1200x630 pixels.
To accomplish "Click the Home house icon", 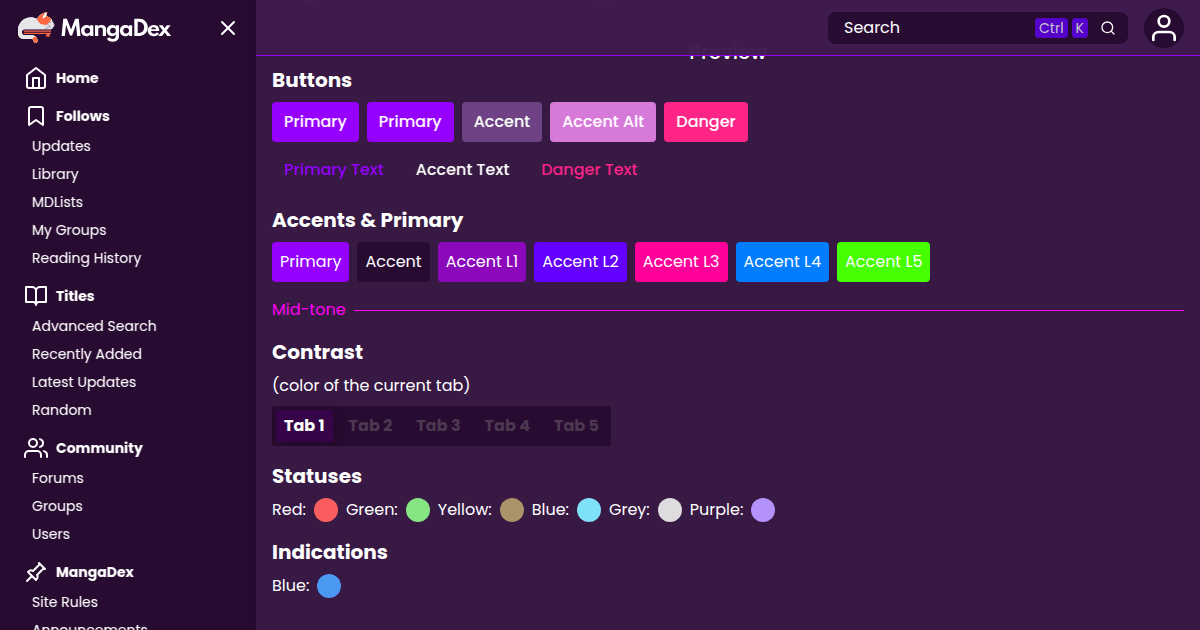I will coord(36,78).
